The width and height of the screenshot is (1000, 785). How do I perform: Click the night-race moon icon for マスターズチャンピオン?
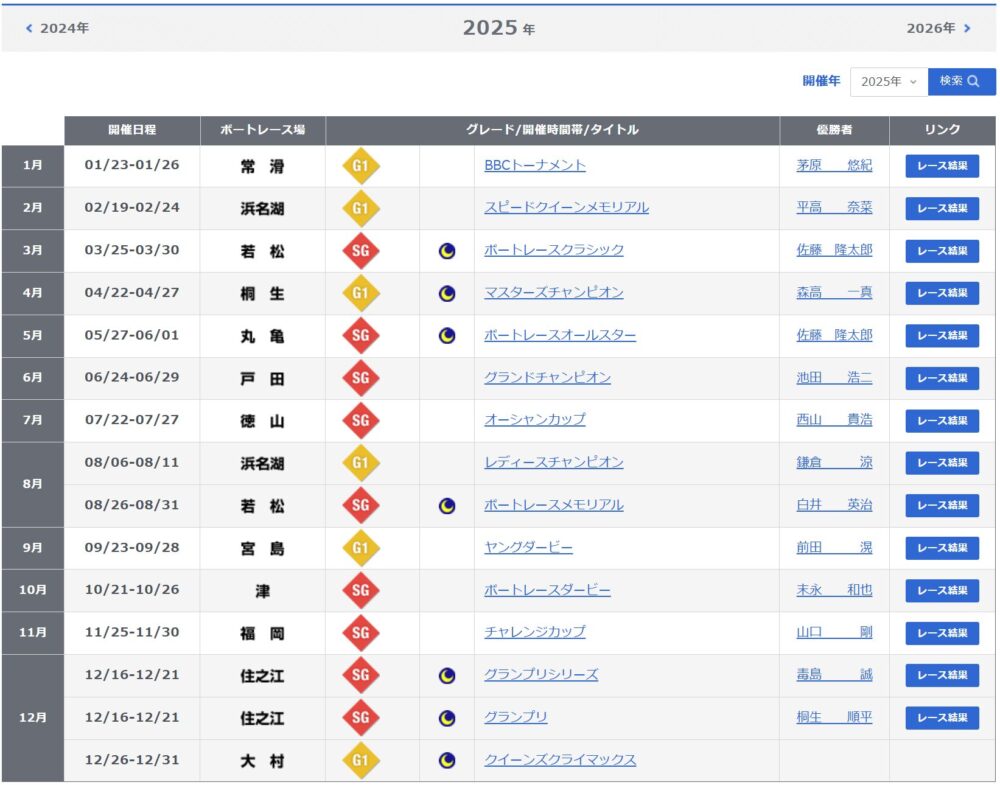click(447, 293)
